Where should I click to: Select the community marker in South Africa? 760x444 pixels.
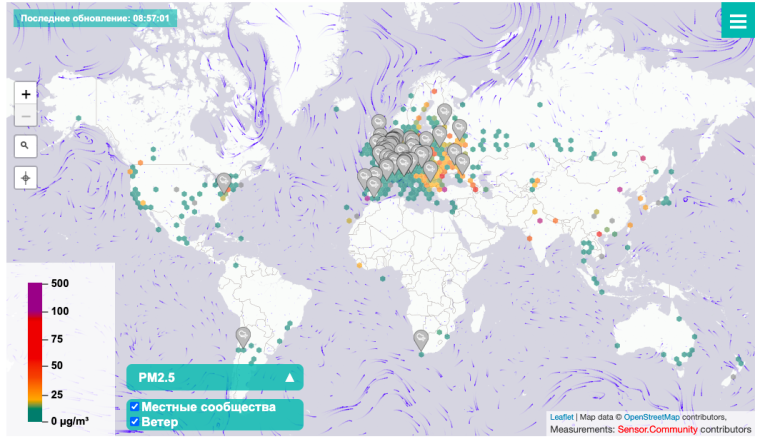click(421, 339)
